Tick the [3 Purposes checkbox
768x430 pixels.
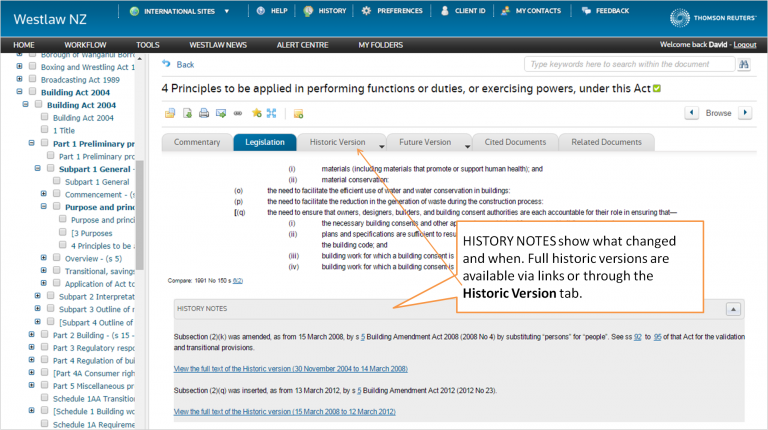tap(63, 232)
